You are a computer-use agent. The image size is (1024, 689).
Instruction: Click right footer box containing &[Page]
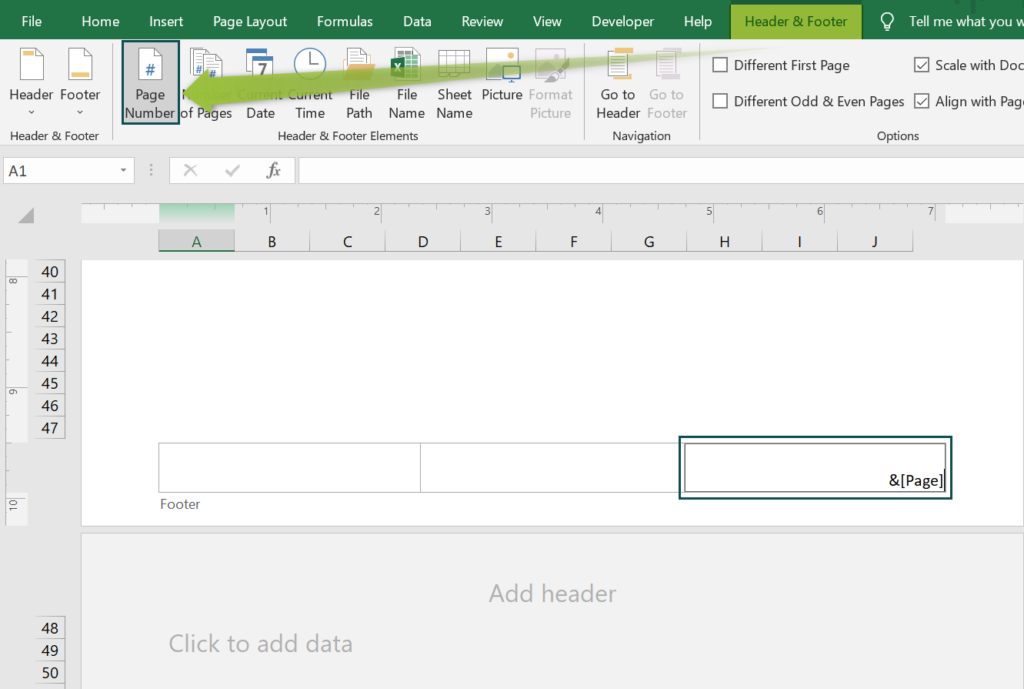click(x=815, y=468)
